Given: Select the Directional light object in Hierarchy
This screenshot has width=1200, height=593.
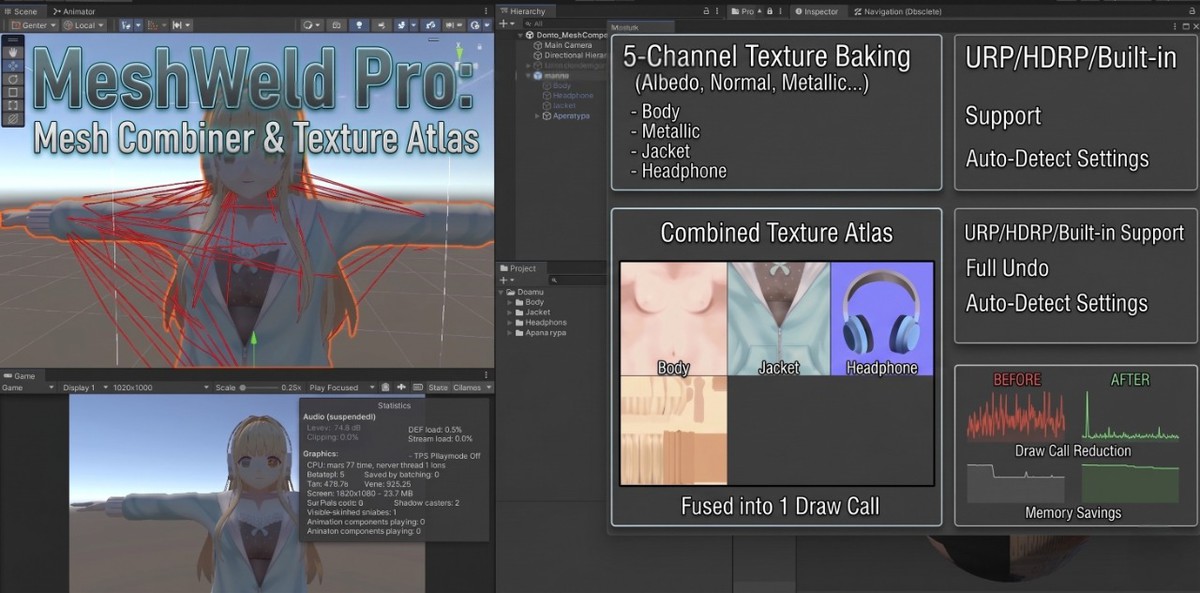Looking at the screenshot, I should (x=569, y=55).
